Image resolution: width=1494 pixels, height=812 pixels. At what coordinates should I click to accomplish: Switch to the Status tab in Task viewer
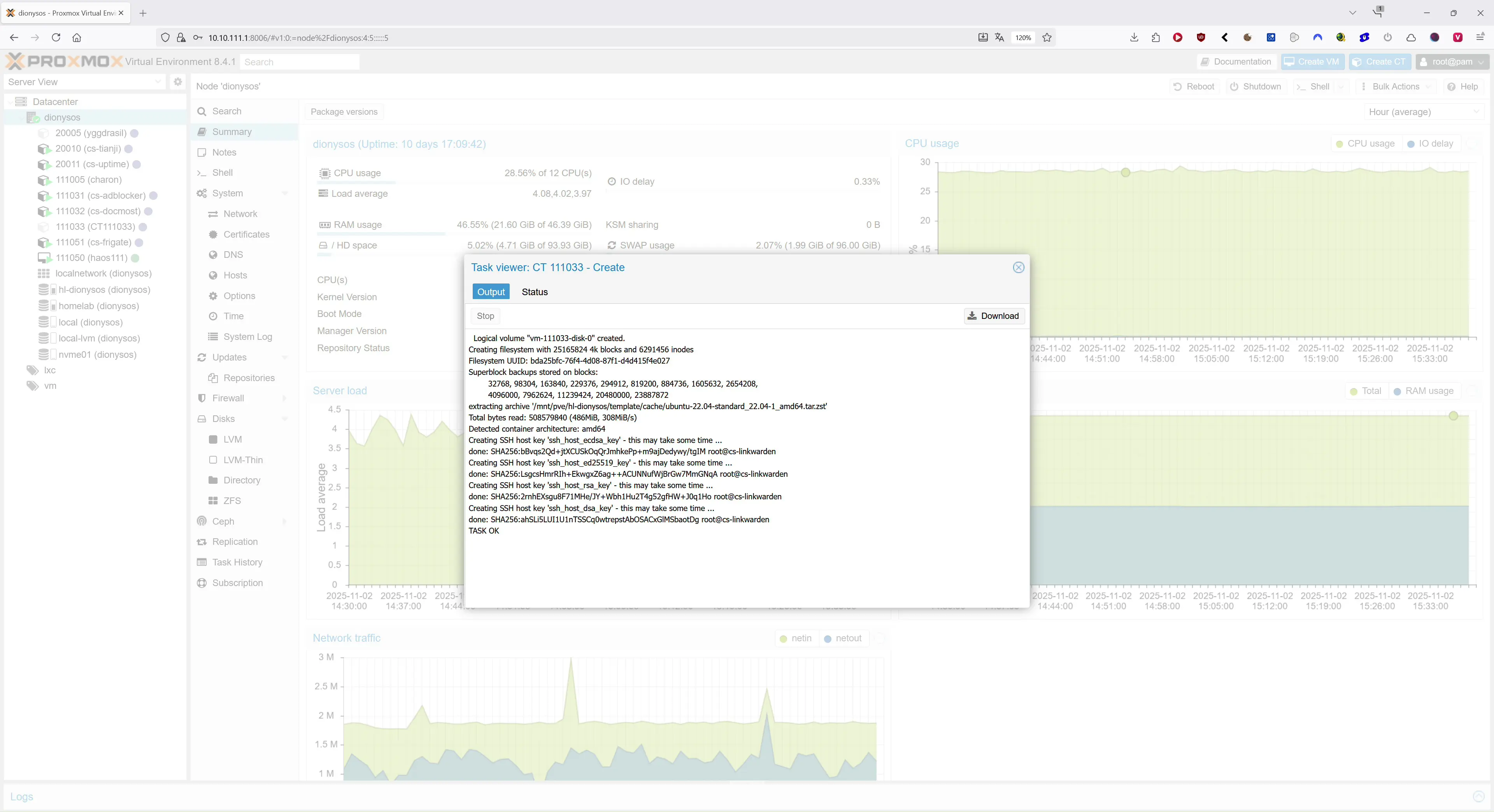(534, 292)
